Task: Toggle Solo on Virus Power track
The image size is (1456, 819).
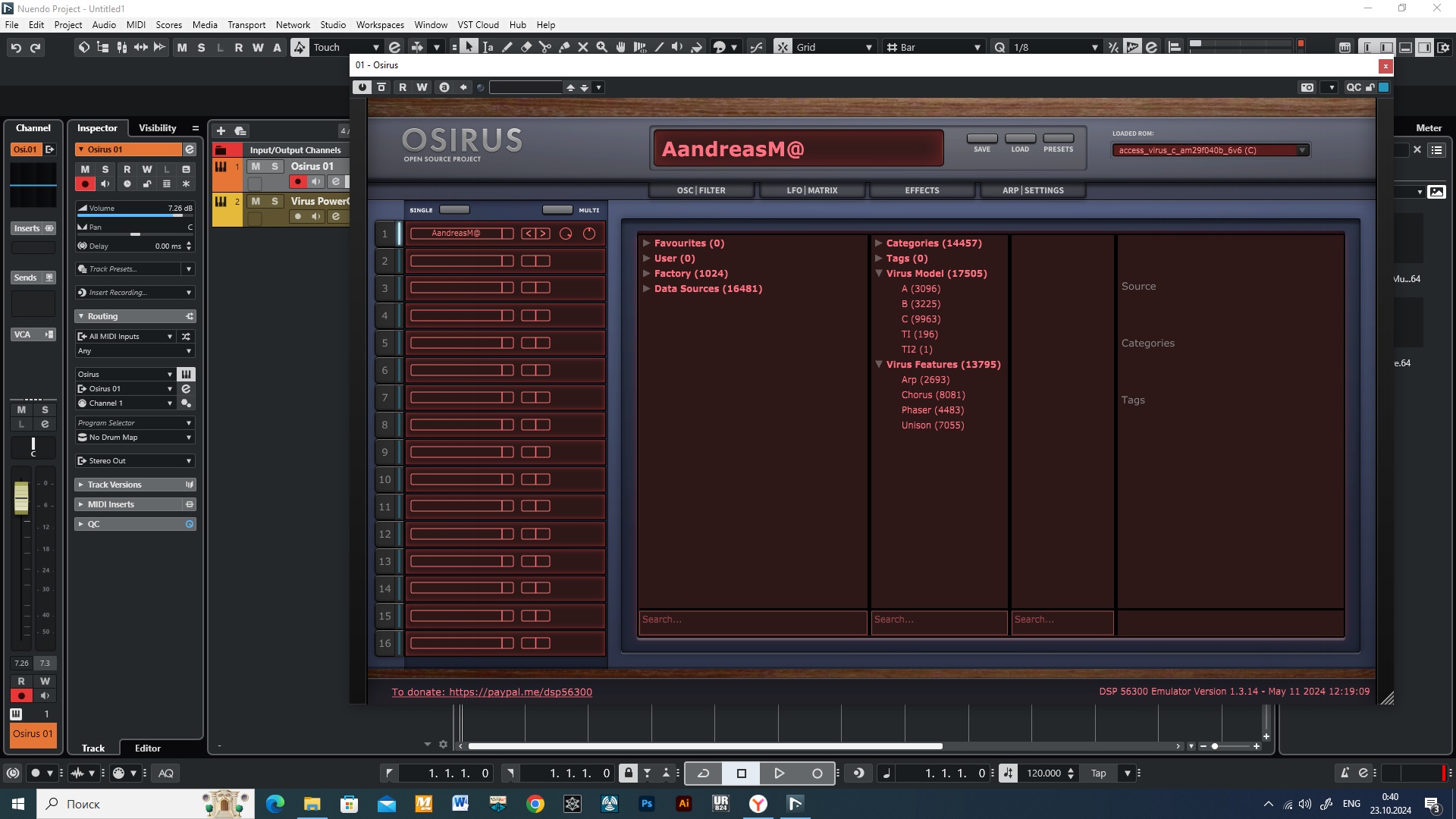Action: [x=275, y=201]
